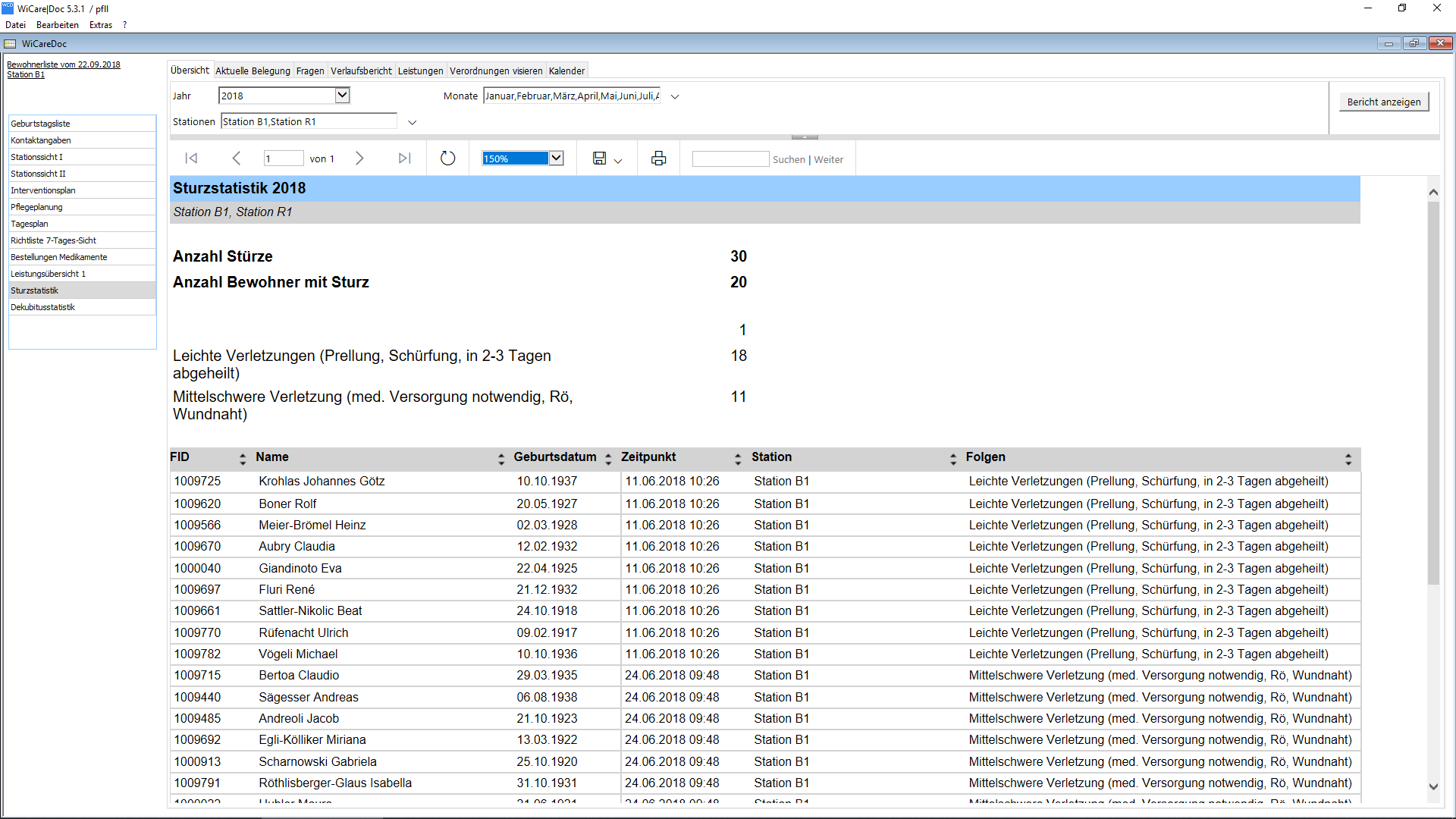Select Interventionsplan in sidebar list
1456x819 pixels.
pyautogui.click(x=83, y=190)
